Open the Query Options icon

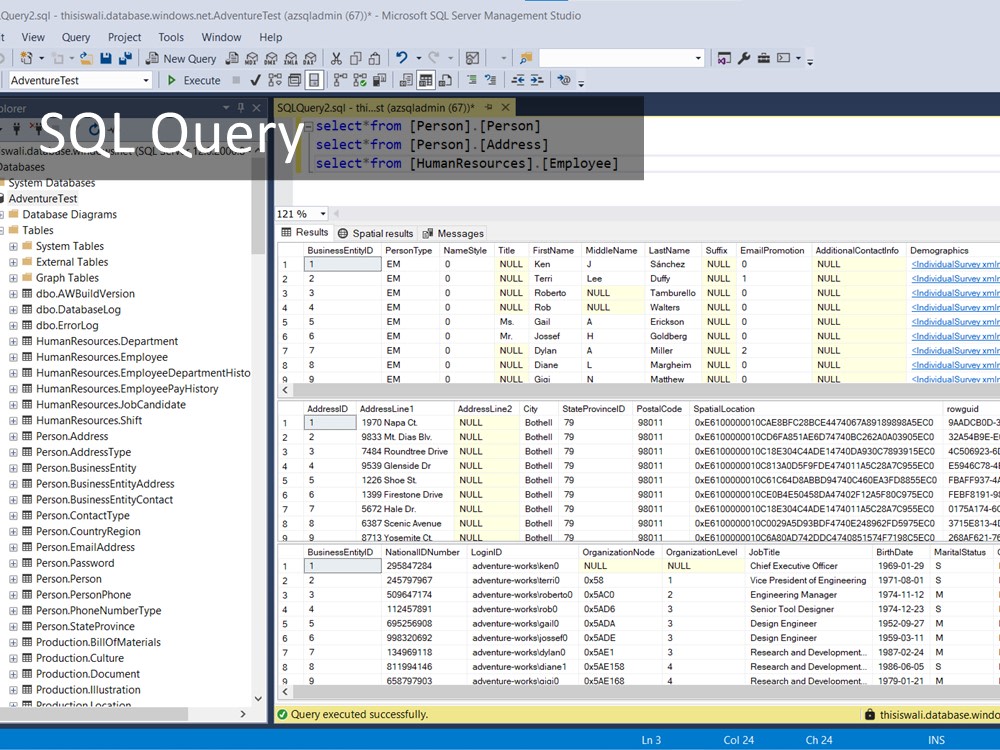(x=294, y=80)
